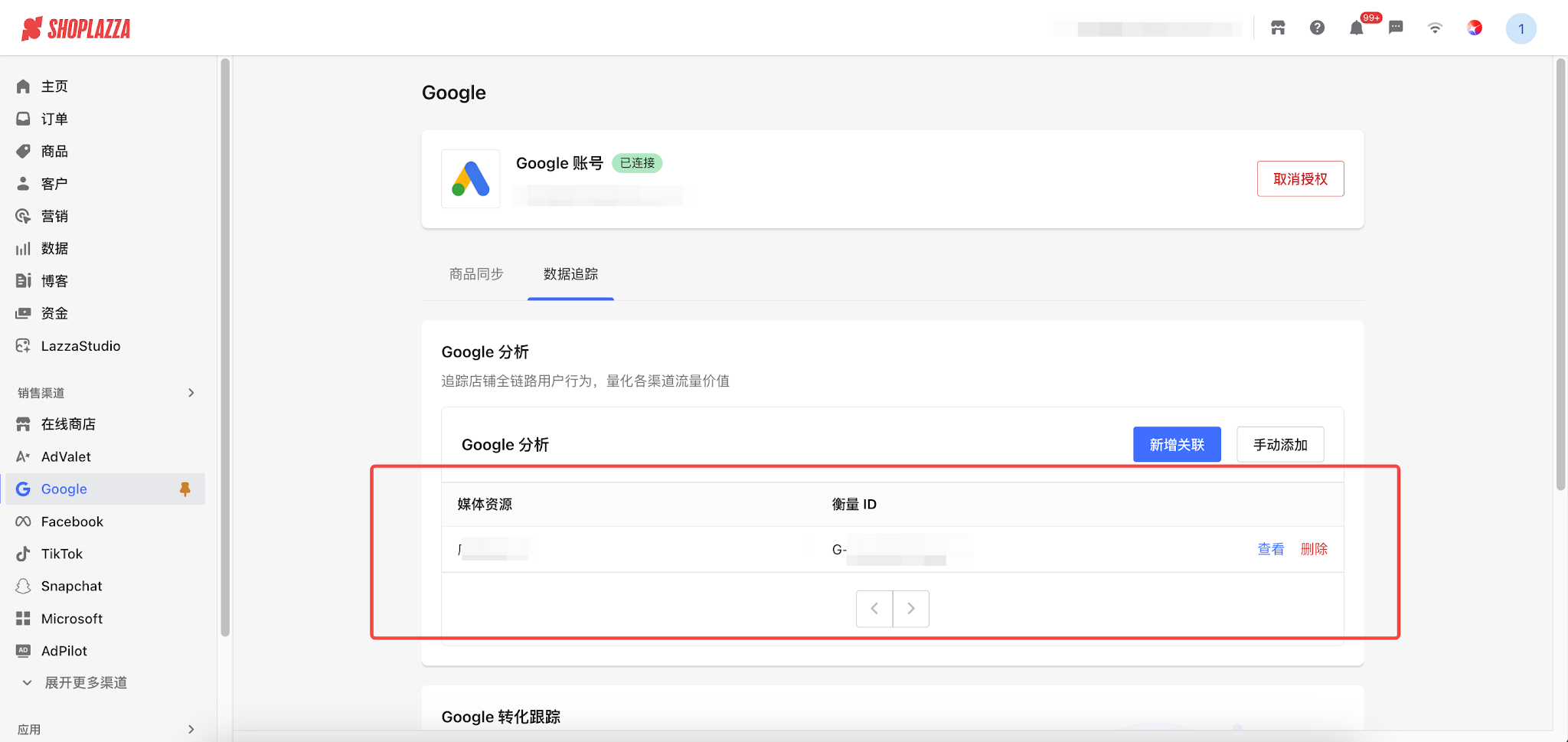1568x742 pixels.
Task: Expand the 应用 section arrow
Action: click(191, 730)
